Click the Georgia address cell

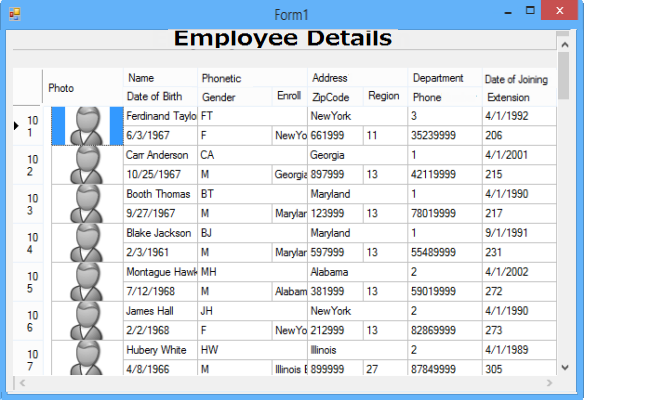tap(357, 155)
